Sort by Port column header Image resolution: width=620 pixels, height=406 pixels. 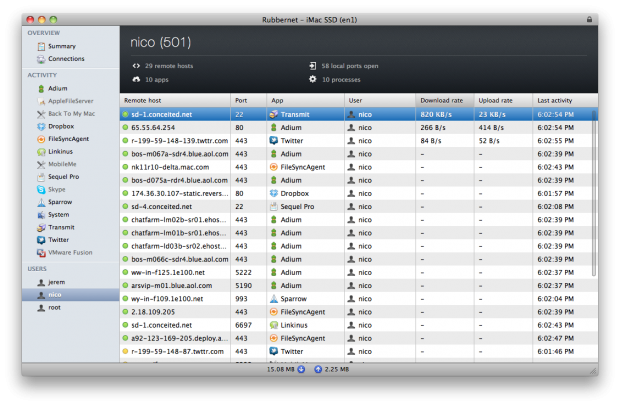coord(248,100)
